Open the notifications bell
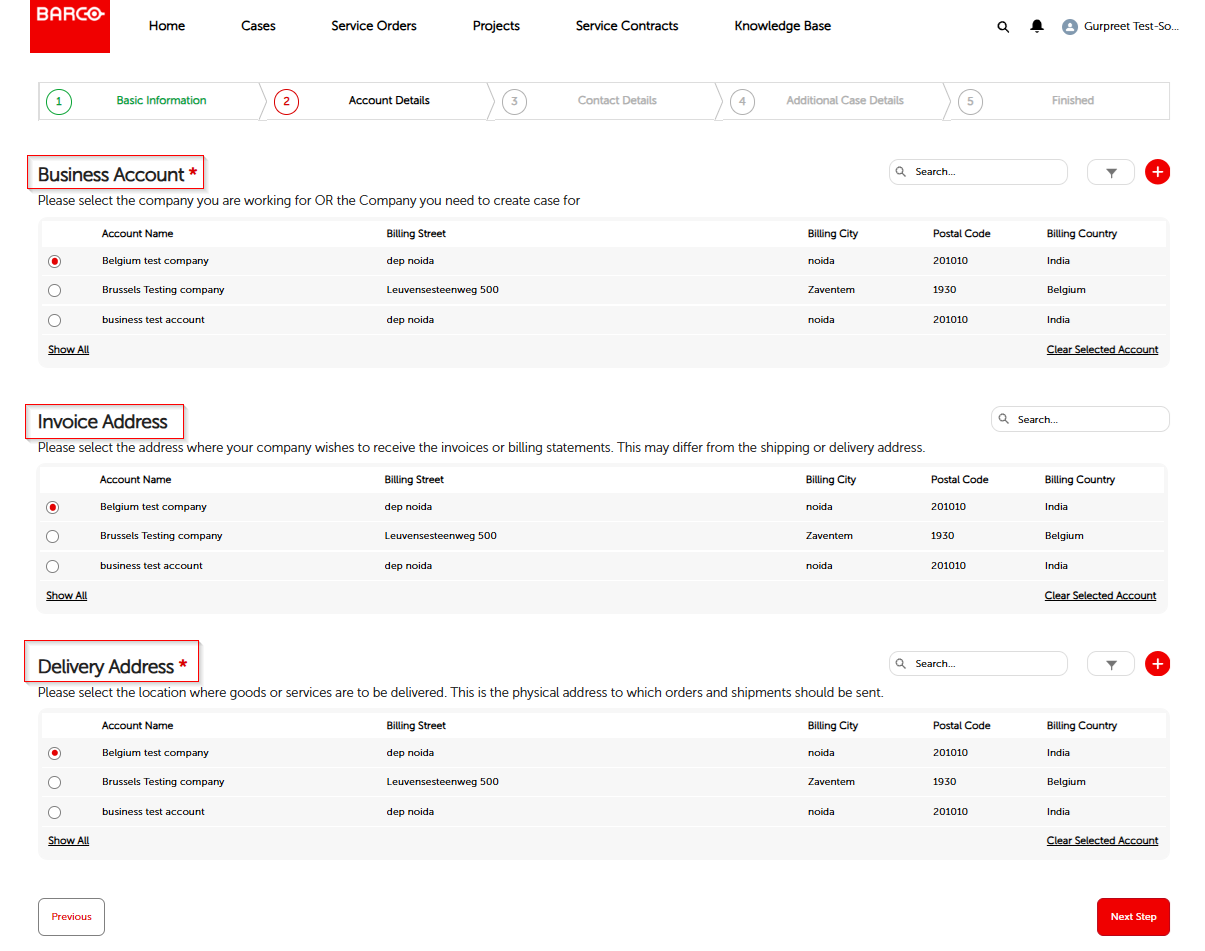This screenshot has height=951, width=1205. click(1037, 27)
